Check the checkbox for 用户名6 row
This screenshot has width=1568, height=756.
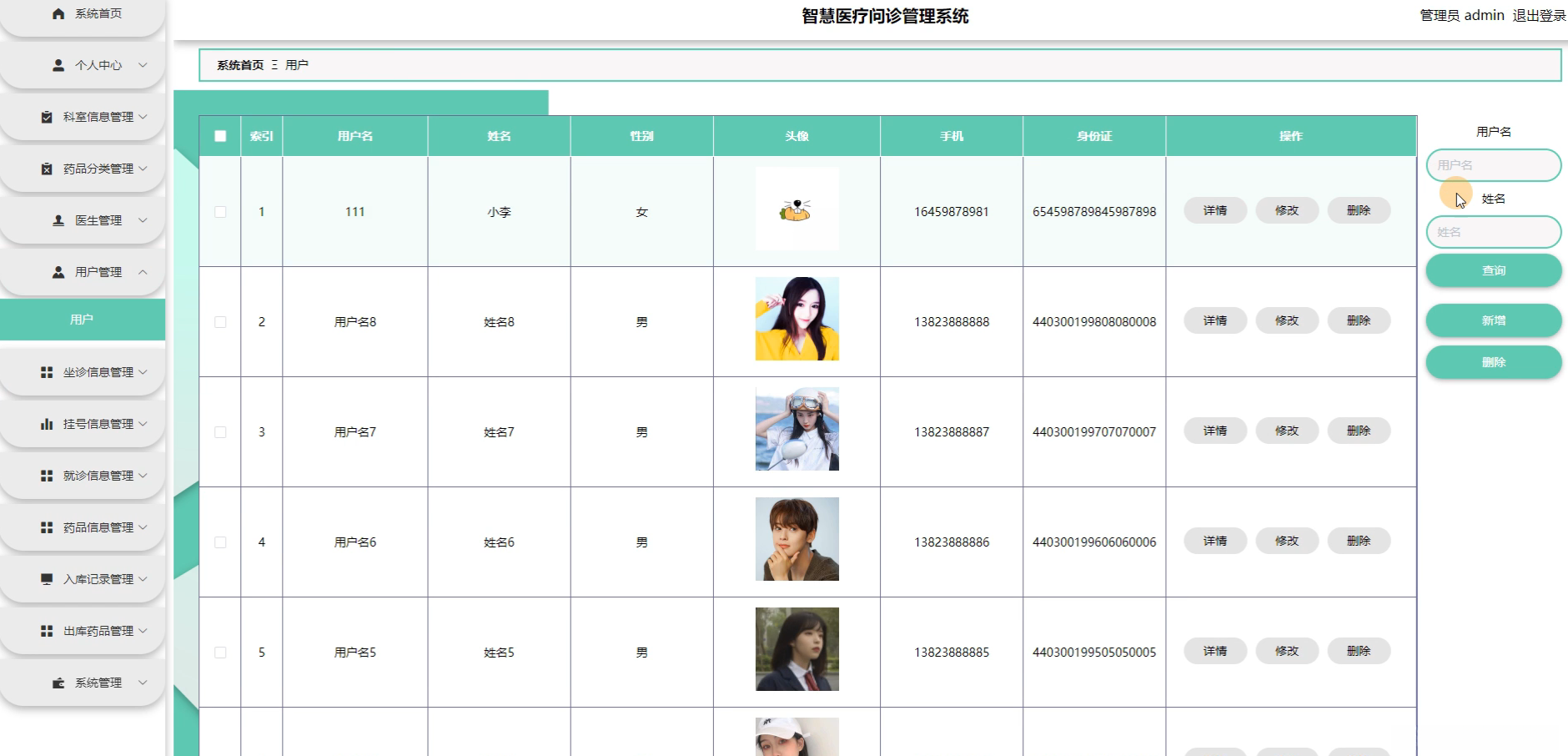pos(220,542)
